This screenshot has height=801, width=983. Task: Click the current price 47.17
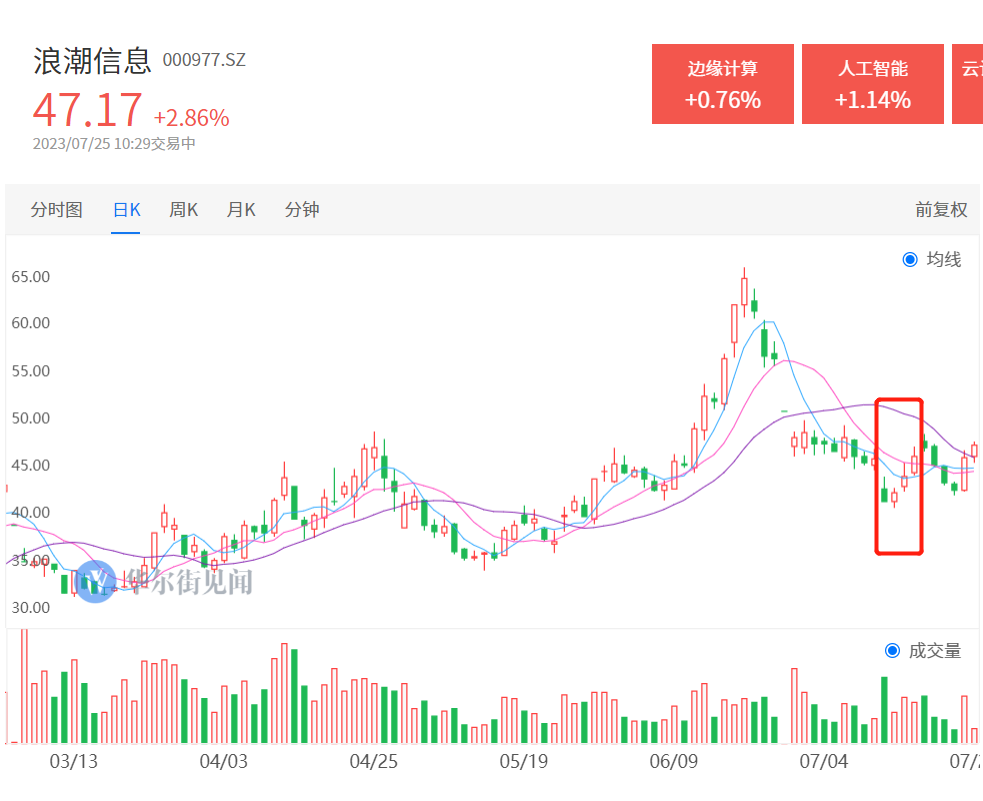tap(88, 111)
